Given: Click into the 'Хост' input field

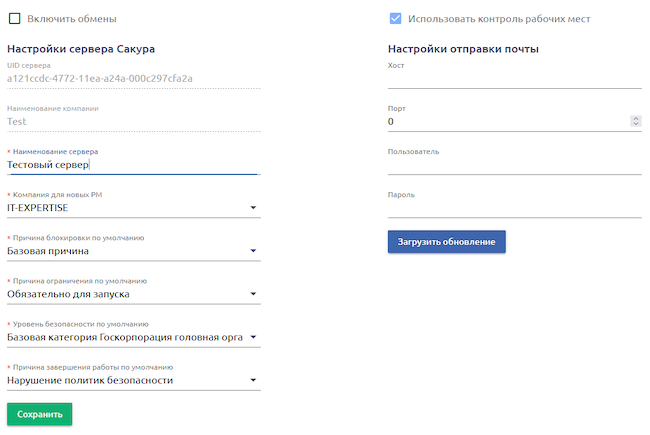Looking at the screenshot, I should point(514,79).
